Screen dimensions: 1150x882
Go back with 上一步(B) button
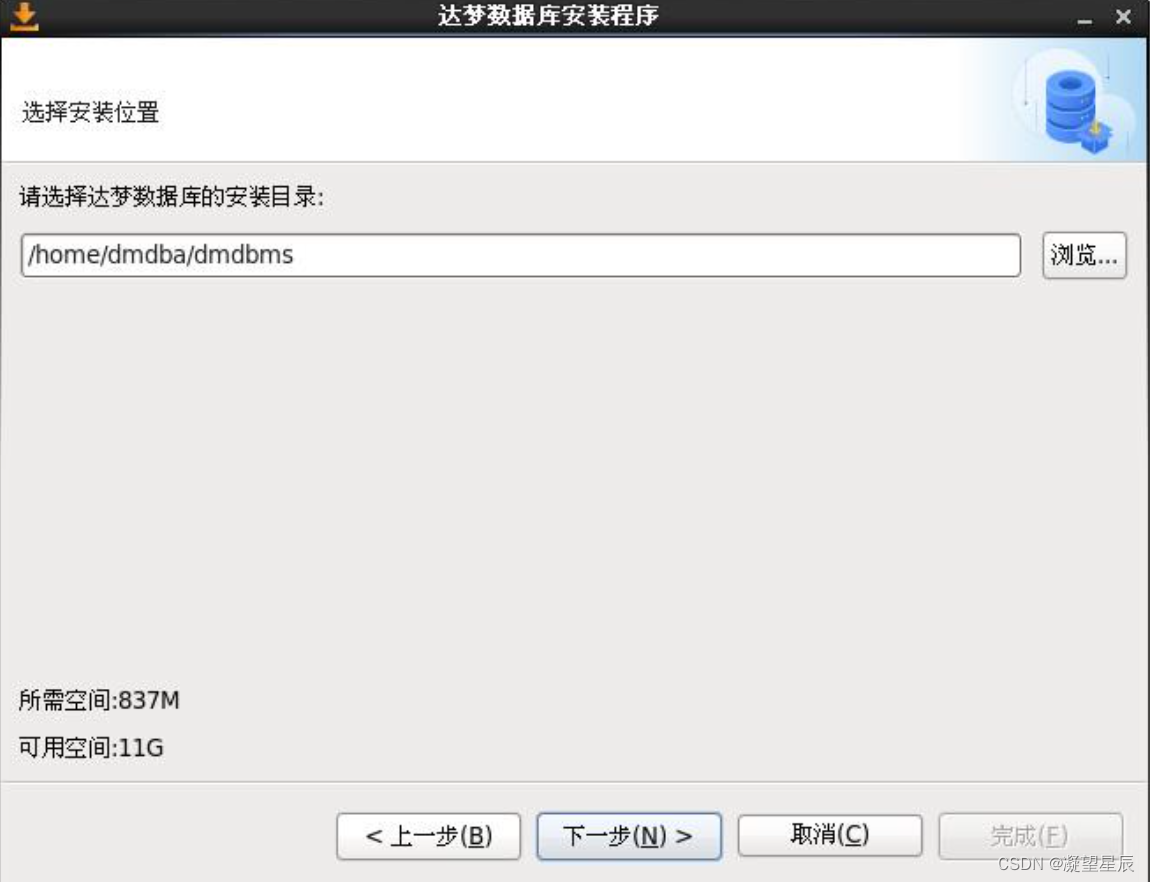point(428,836)
